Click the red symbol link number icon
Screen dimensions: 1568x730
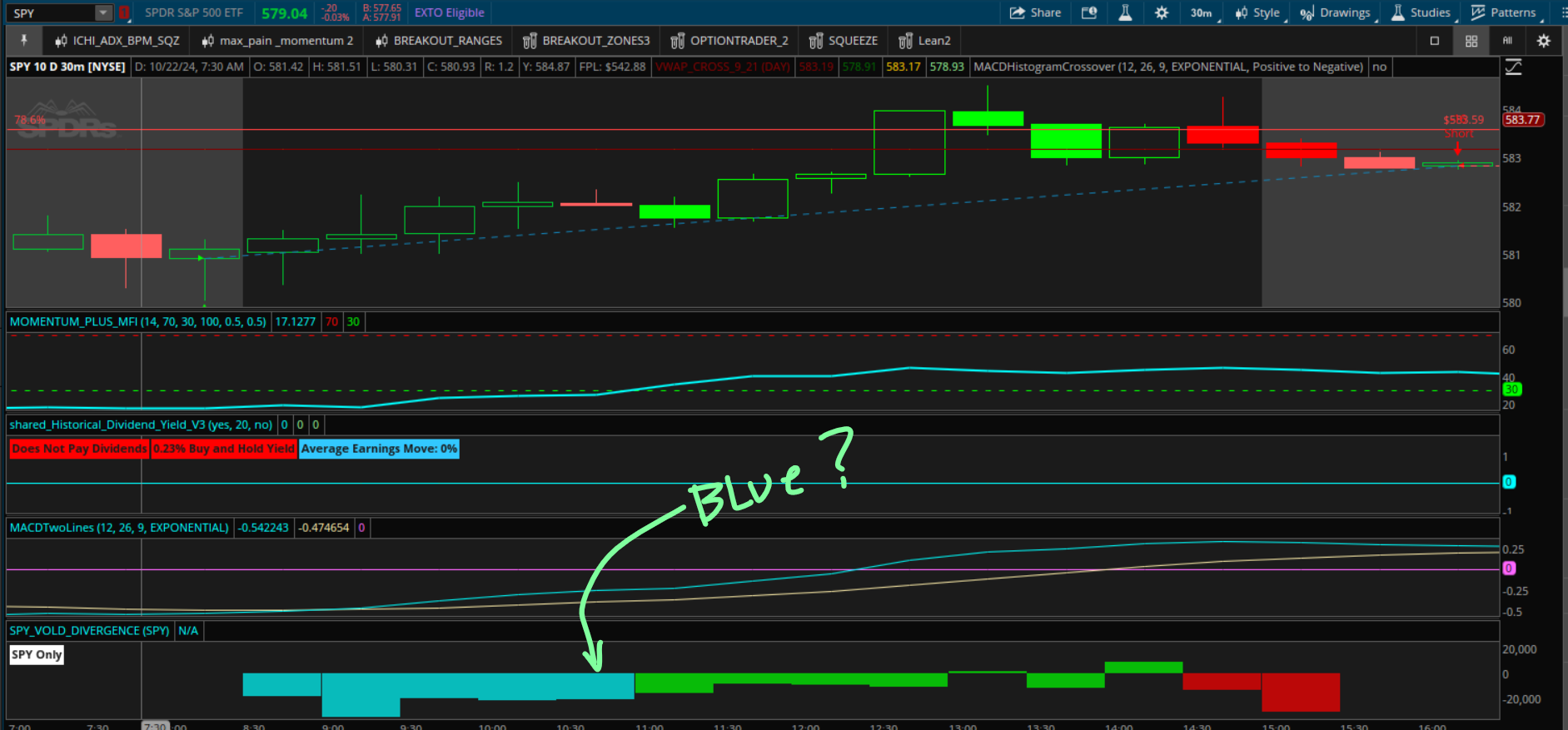[x=124, y=12]
